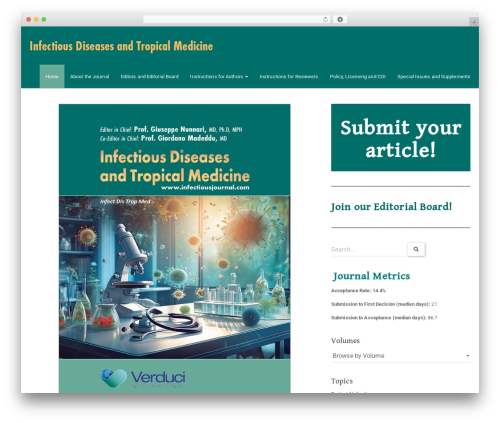Click into the Search input field
Screen dimensions: 500x423
(x=369, y=249)
